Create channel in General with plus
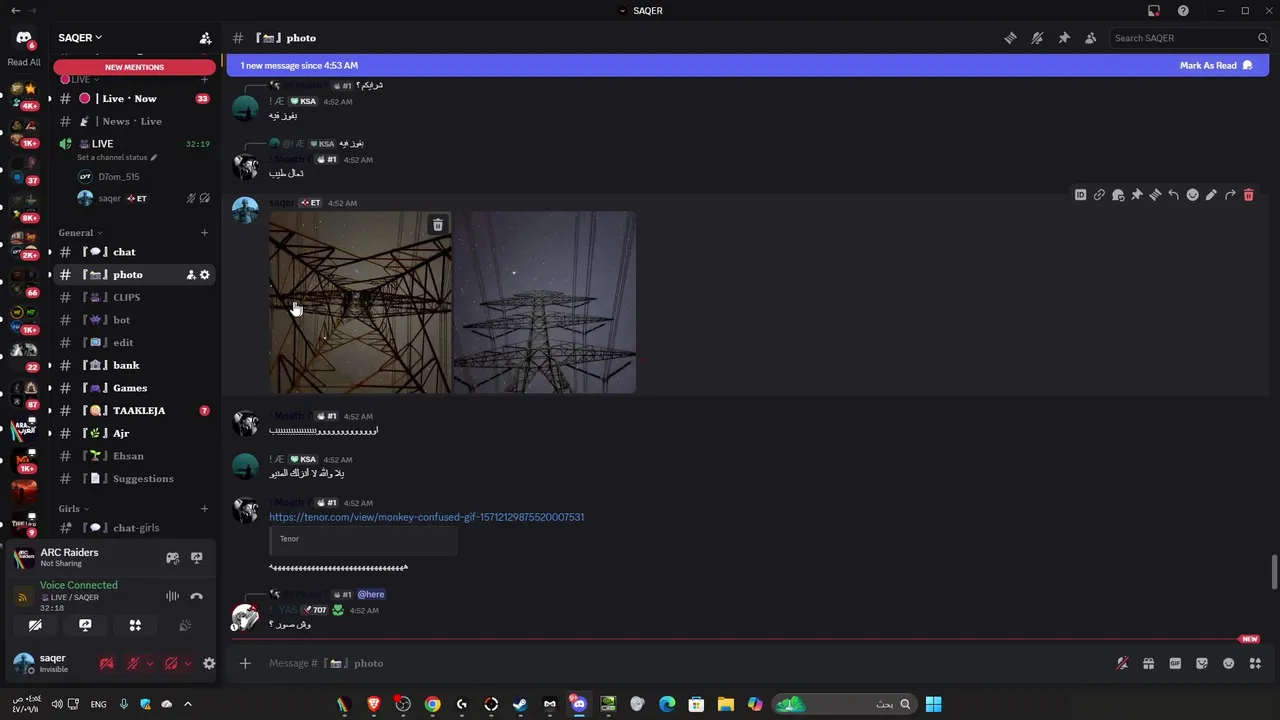The width and height of the screenshot is (1280, 720). coord(204,233)
